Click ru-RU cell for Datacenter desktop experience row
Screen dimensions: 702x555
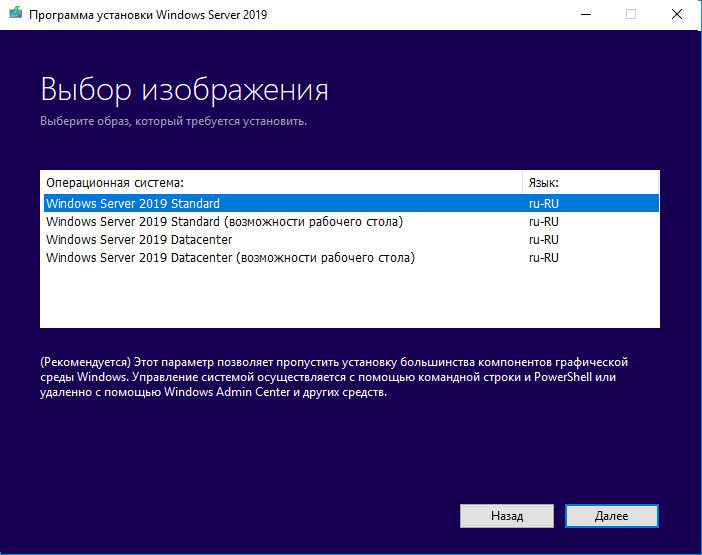tap(543, 258)
